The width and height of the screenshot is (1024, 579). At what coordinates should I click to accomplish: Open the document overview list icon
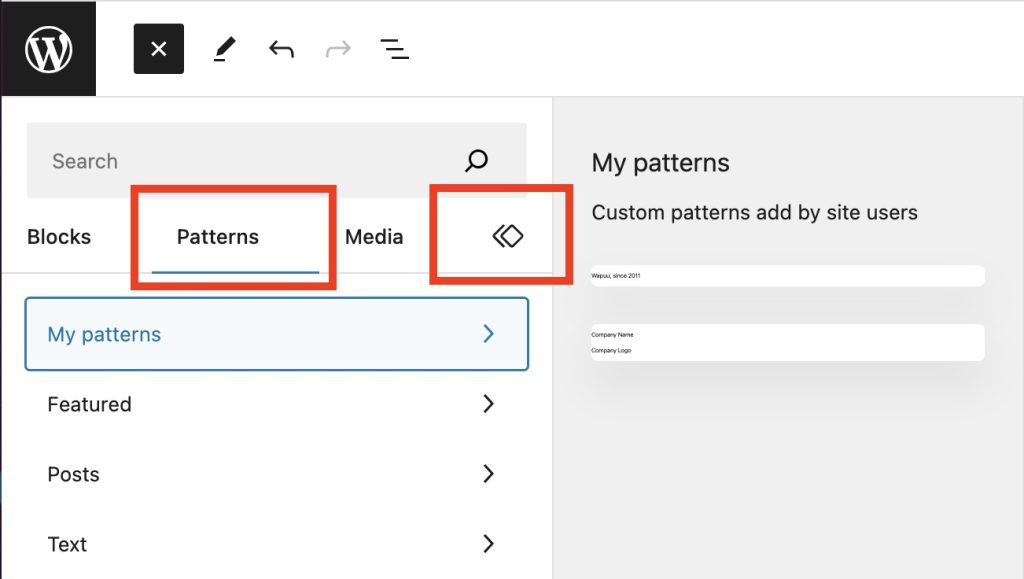click(x=394, y=47)
